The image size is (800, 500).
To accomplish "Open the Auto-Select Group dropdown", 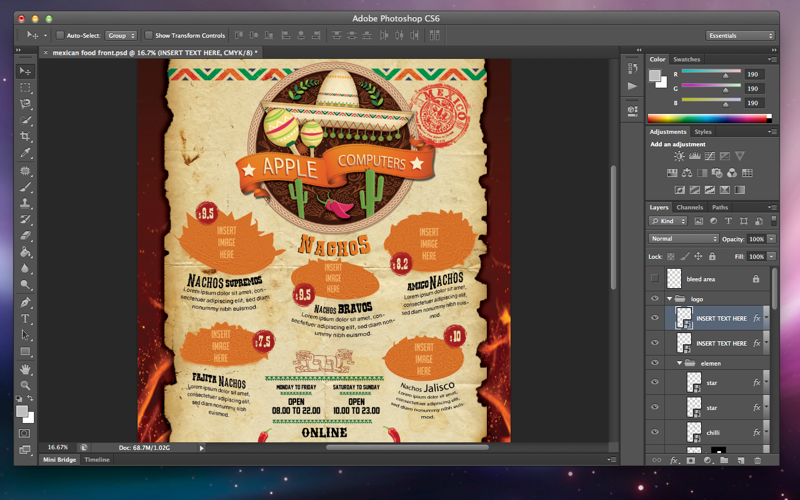I will click(x=121, y=35).
